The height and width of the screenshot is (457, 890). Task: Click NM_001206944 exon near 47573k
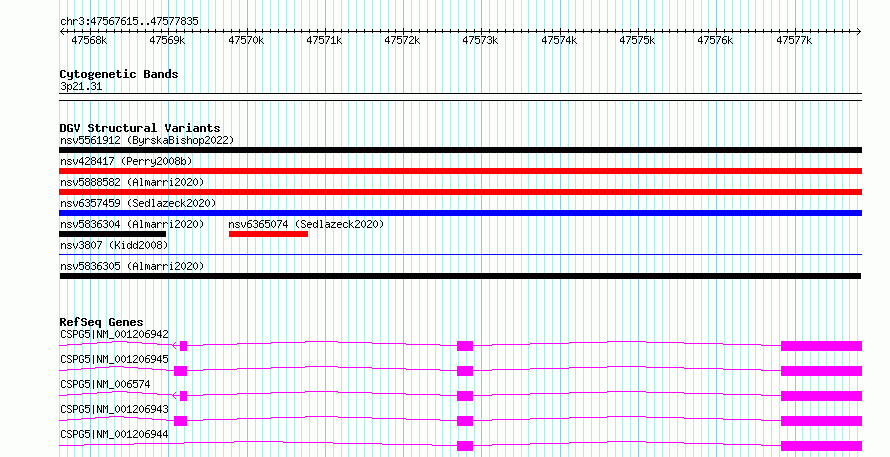[x=465, y=446]
